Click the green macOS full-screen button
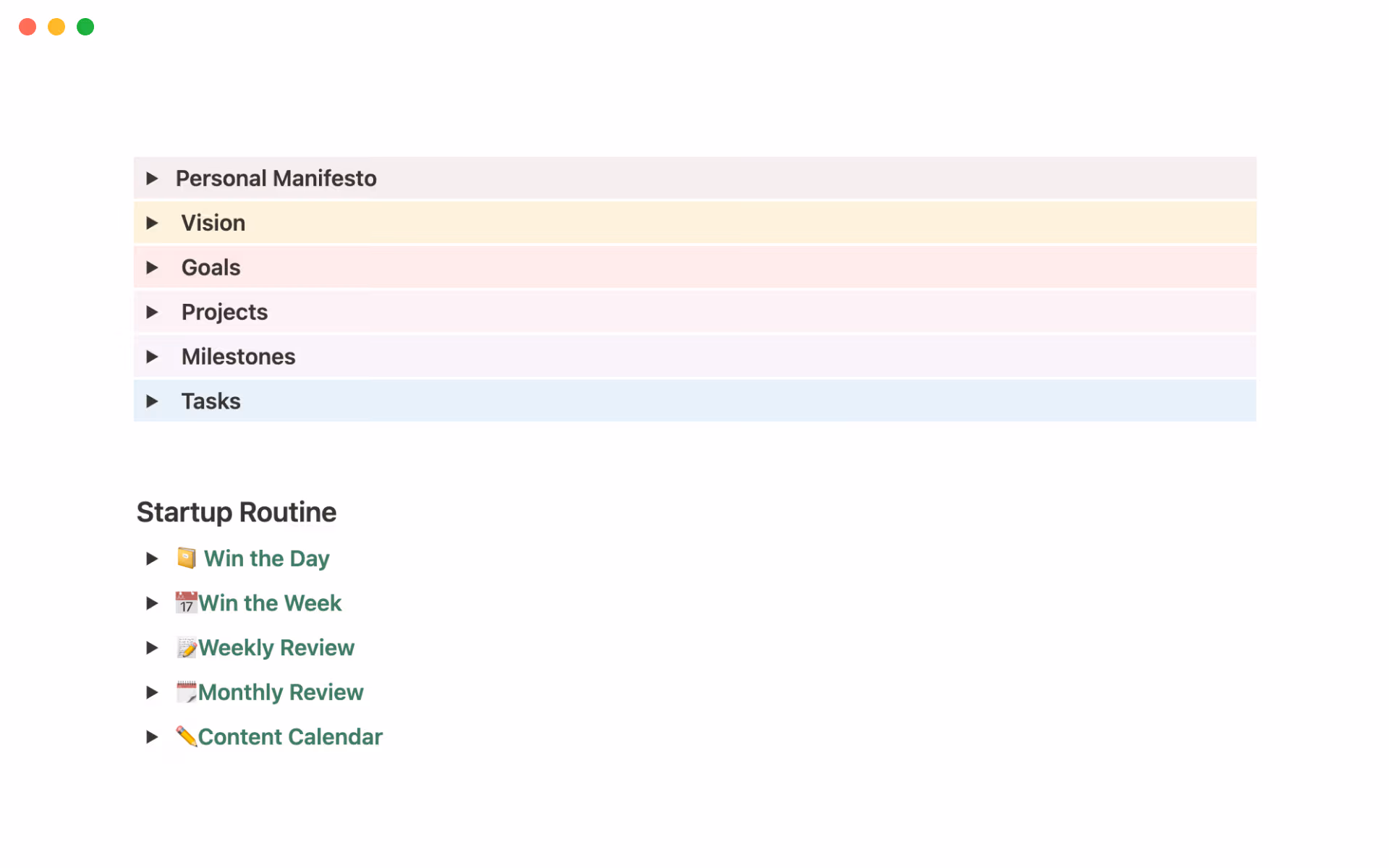The image size is (1389, 868). point(85,27)
